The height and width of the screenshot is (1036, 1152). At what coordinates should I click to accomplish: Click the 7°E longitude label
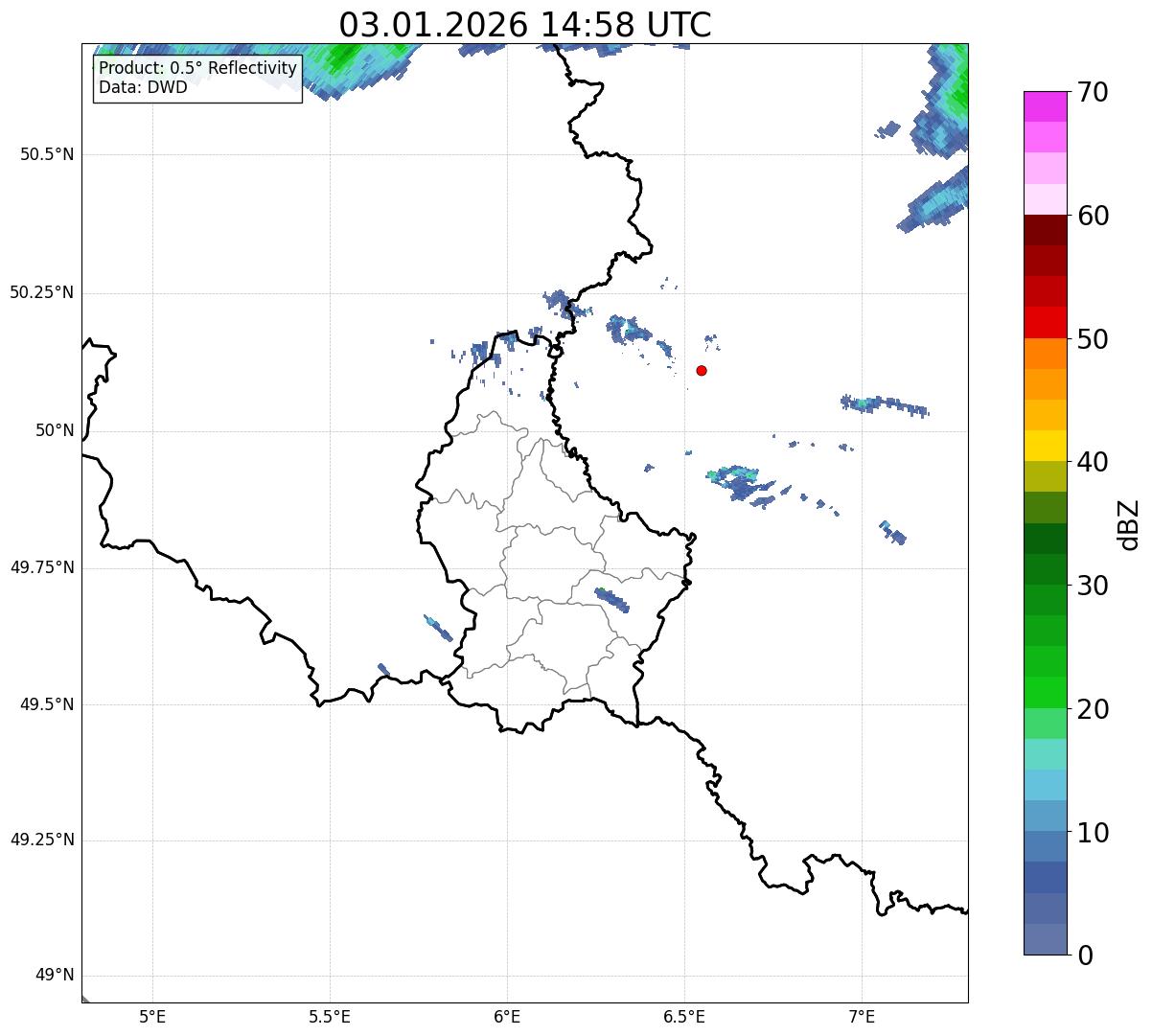862,1016
